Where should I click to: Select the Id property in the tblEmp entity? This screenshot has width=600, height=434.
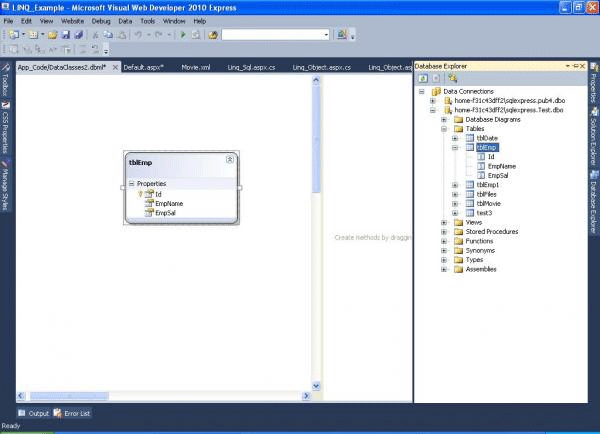click(x=158, y=194)
